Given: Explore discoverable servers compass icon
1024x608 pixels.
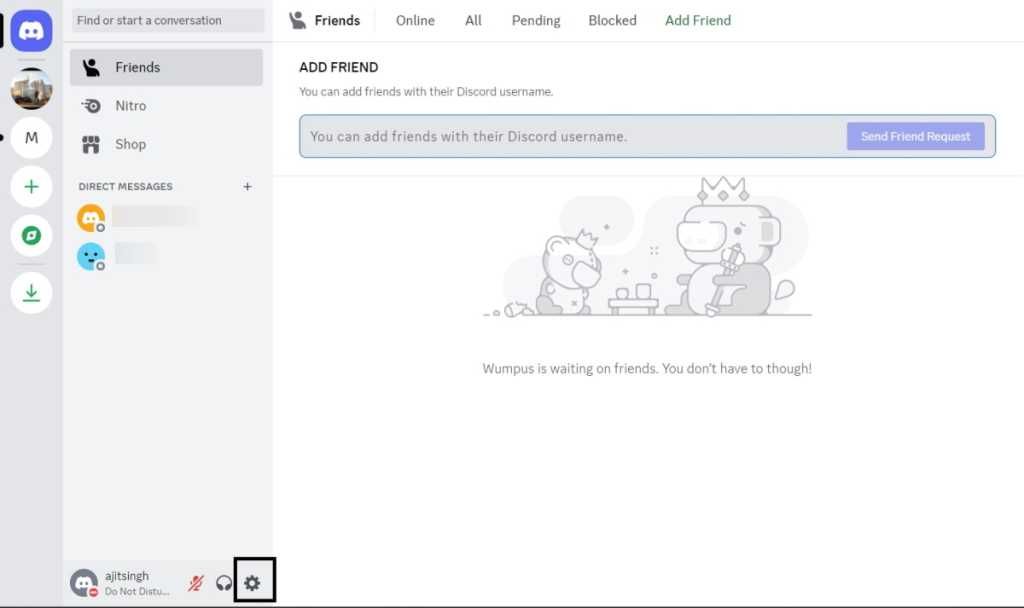Looking at the screenshot, I should (x=31, y=236).
